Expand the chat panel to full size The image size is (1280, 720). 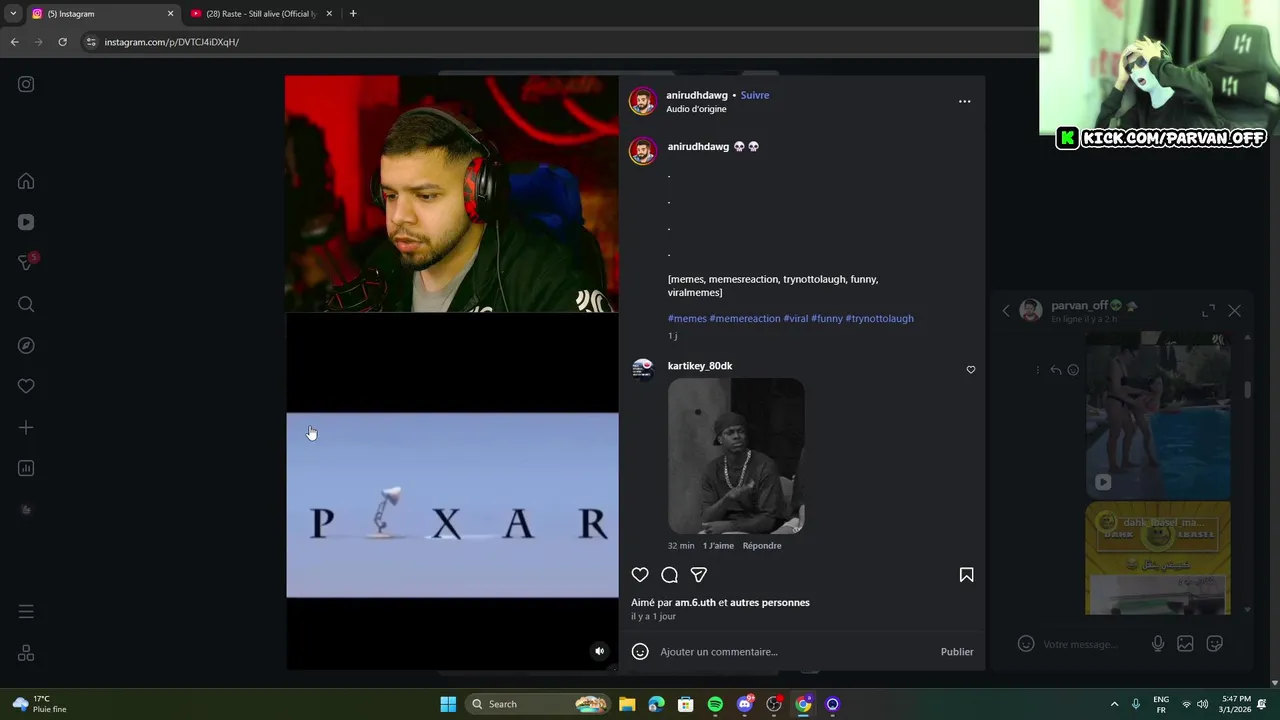pos(1208,311)
